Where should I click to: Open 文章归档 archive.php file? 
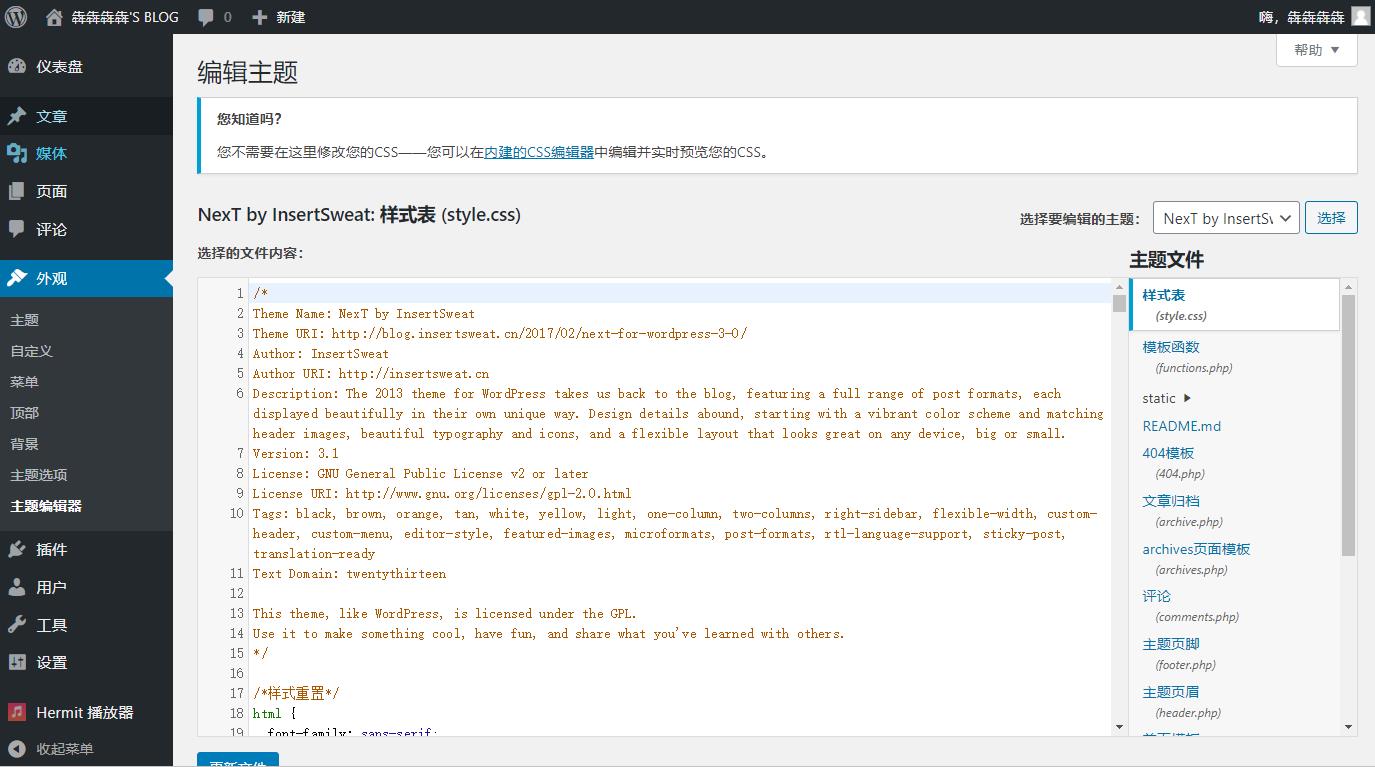click(1182, 511)
